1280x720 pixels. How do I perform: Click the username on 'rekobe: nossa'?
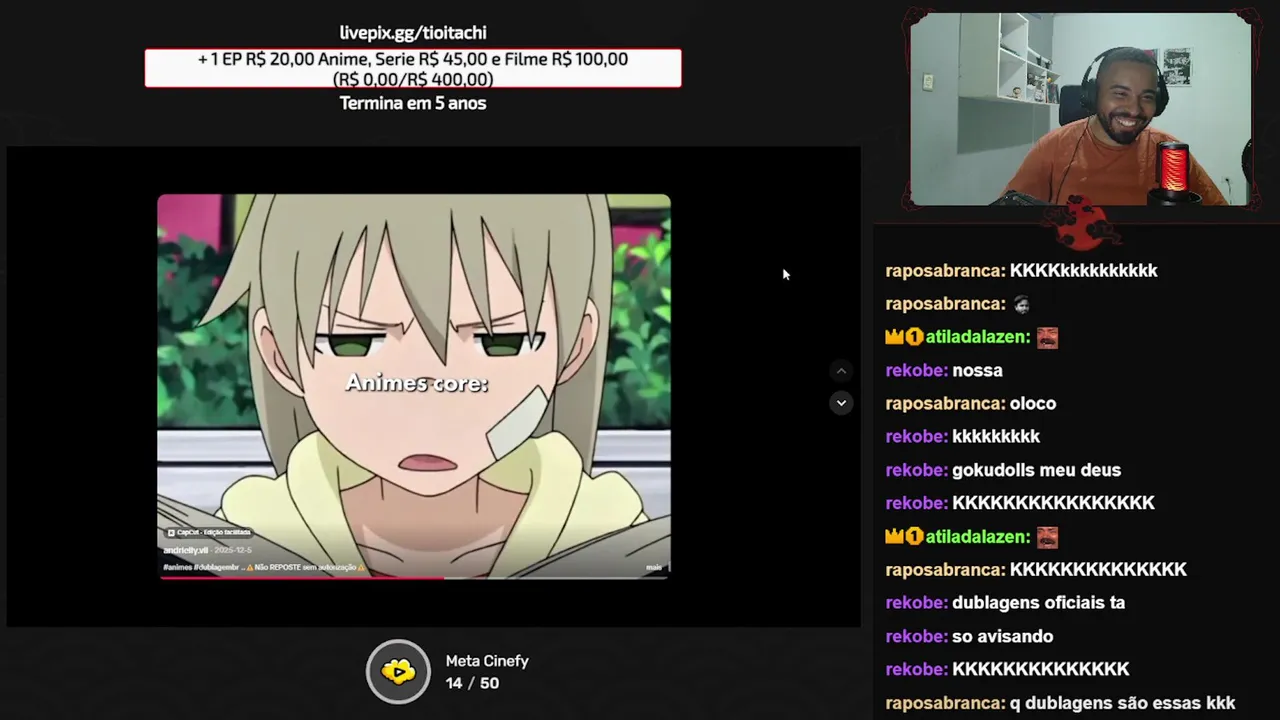point(914,370)
